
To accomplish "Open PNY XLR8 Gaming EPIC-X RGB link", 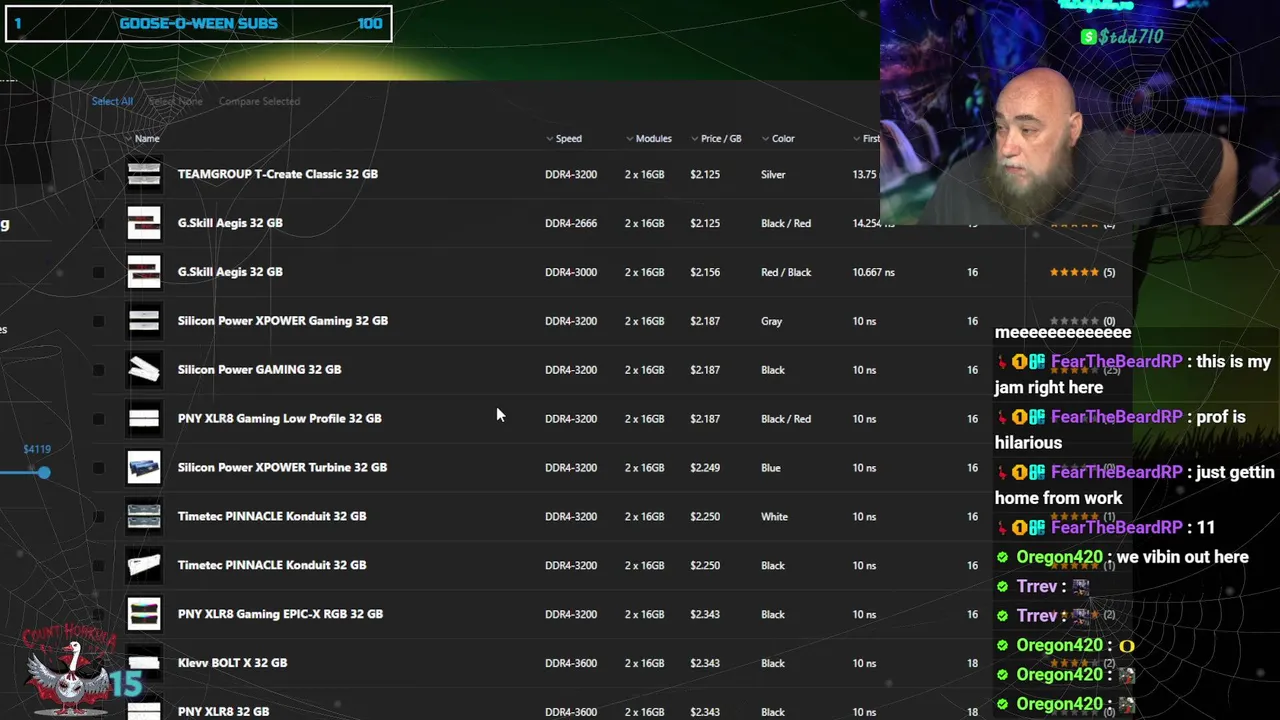I will point(280,614).
